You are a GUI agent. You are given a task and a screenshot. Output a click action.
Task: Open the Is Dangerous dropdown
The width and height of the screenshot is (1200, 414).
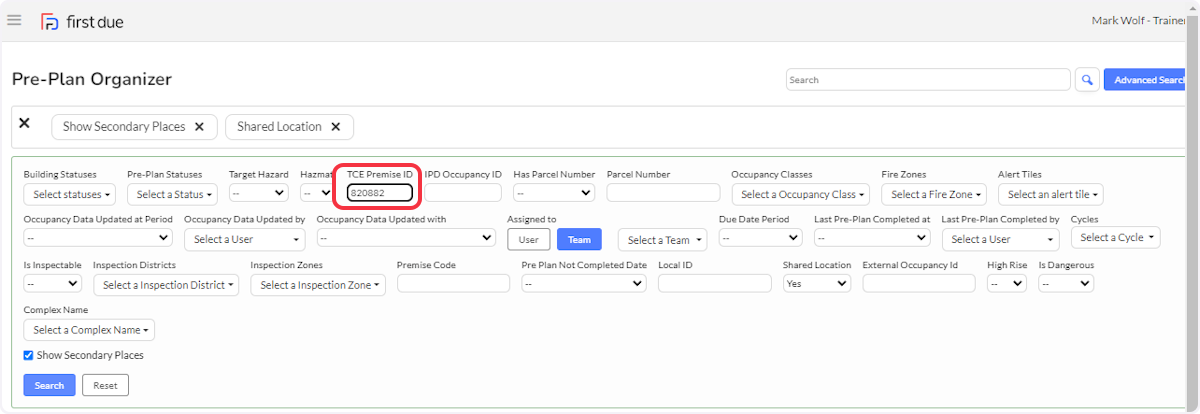tap(1066, 283)
